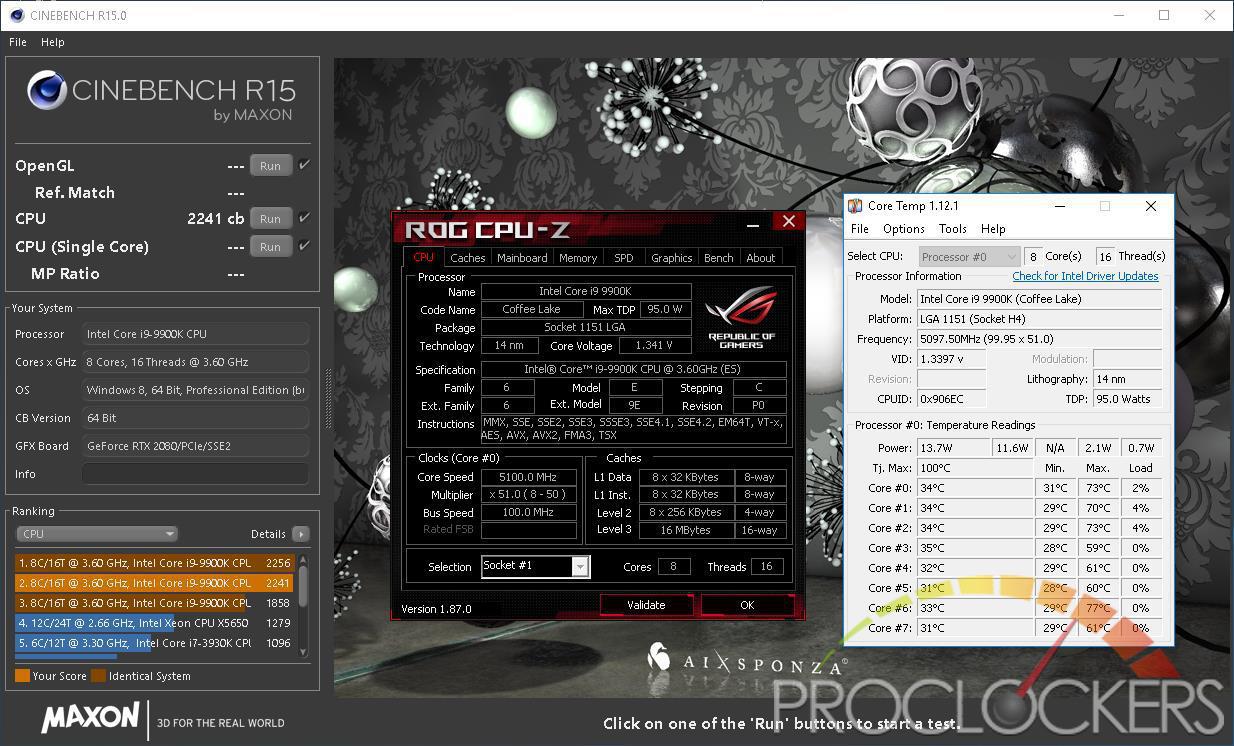Run the CPU benchmark
Viewport: 1234px width, 746px height.
pyautogui.click(x=270, y=218)
